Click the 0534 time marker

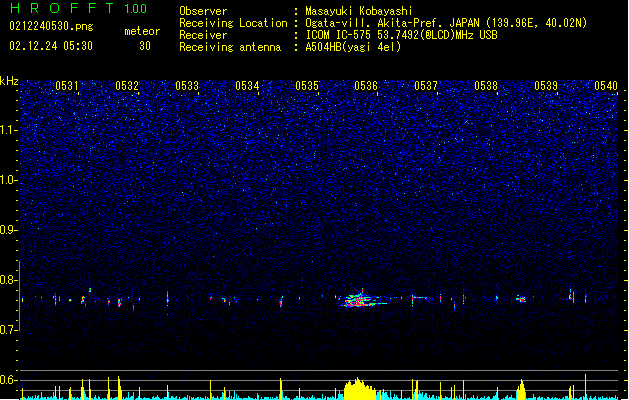click(247, 86)
